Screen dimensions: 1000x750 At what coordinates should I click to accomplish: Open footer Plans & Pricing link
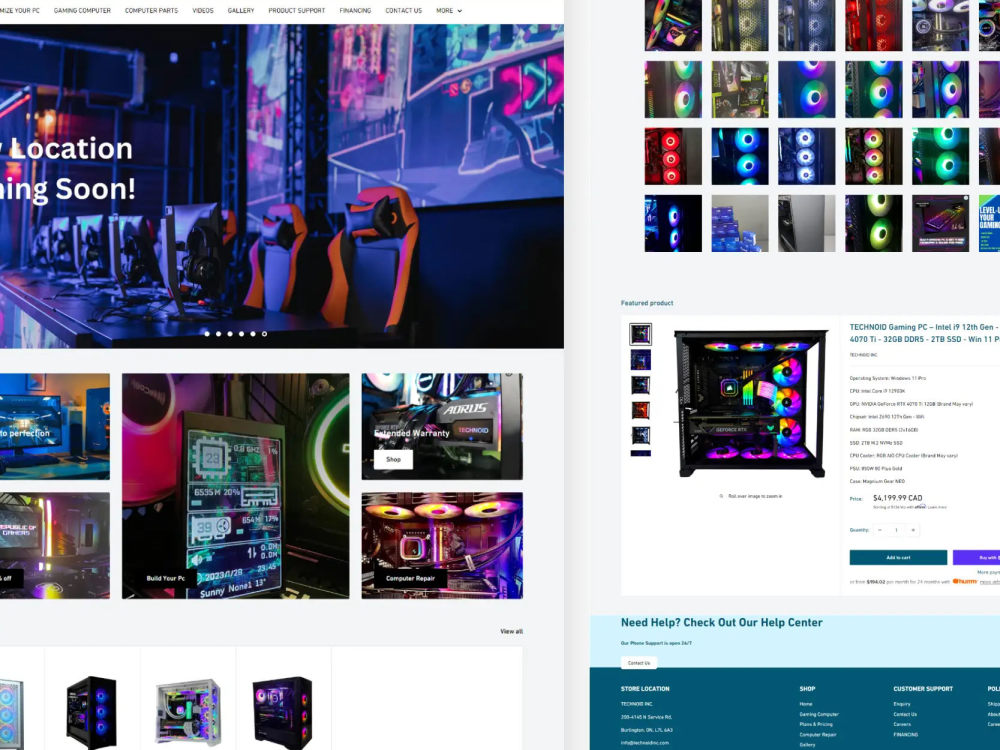pyautogui.click(x=816, y=724)
